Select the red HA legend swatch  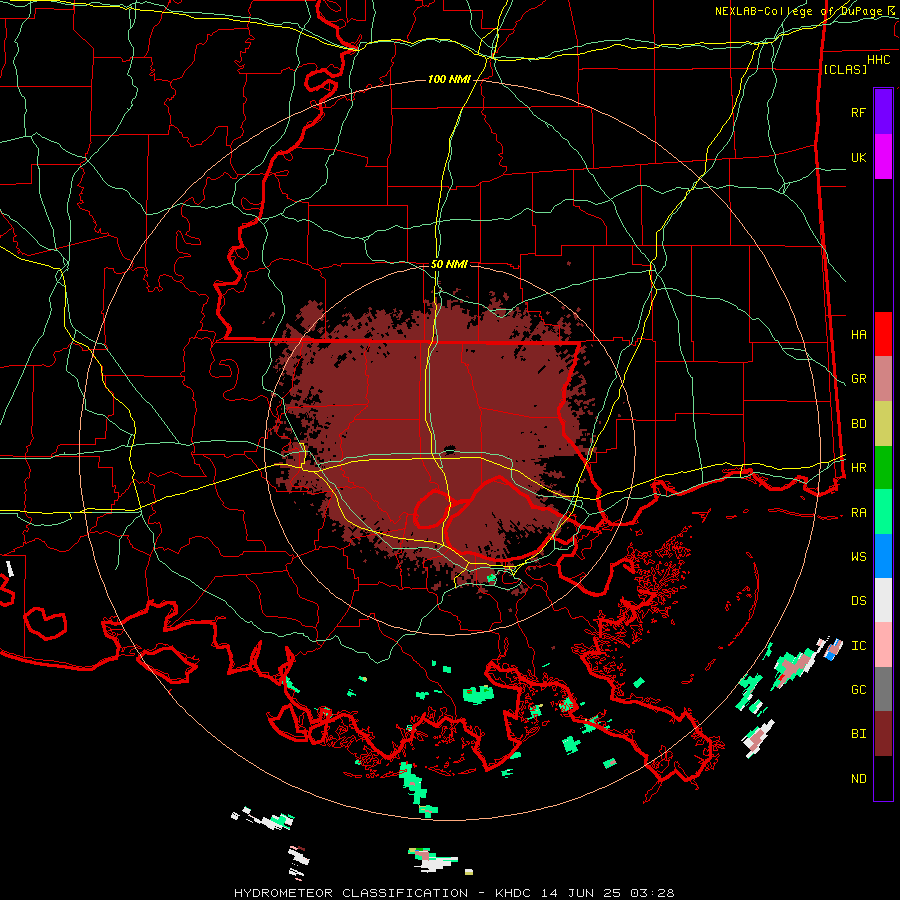[x=883, y=334]
